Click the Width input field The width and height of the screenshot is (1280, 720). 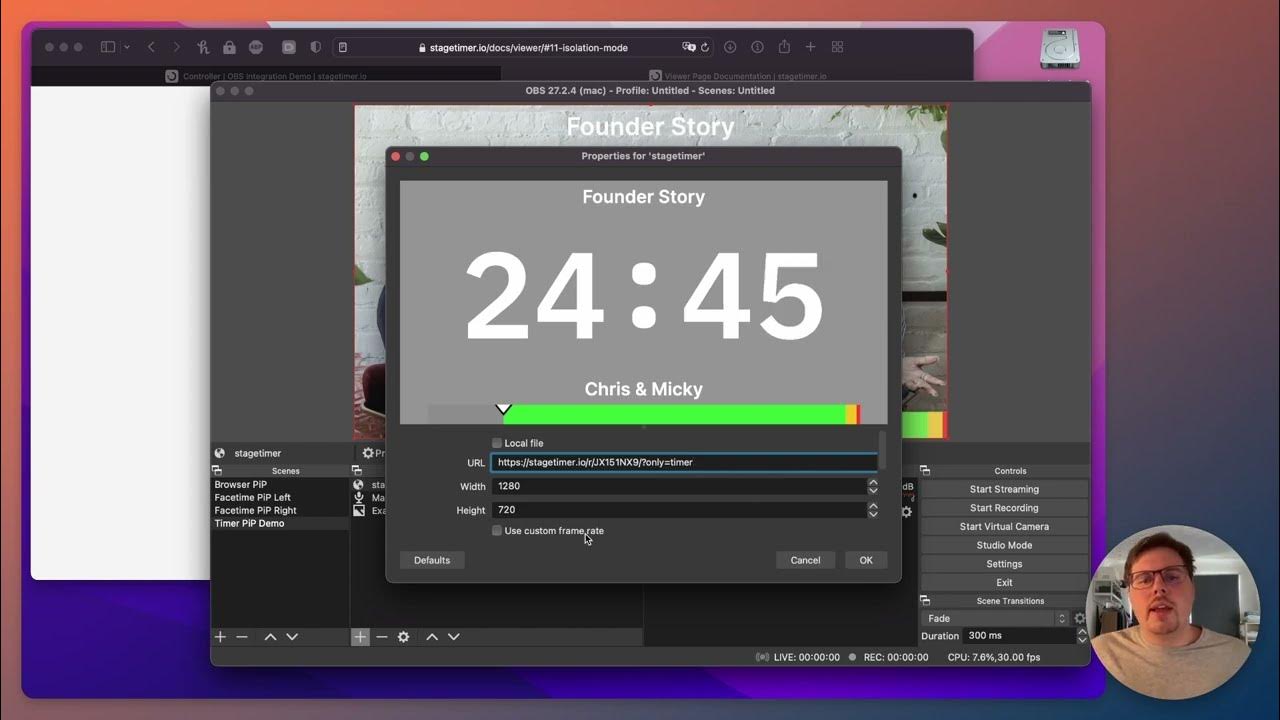(x=679, y=486)
